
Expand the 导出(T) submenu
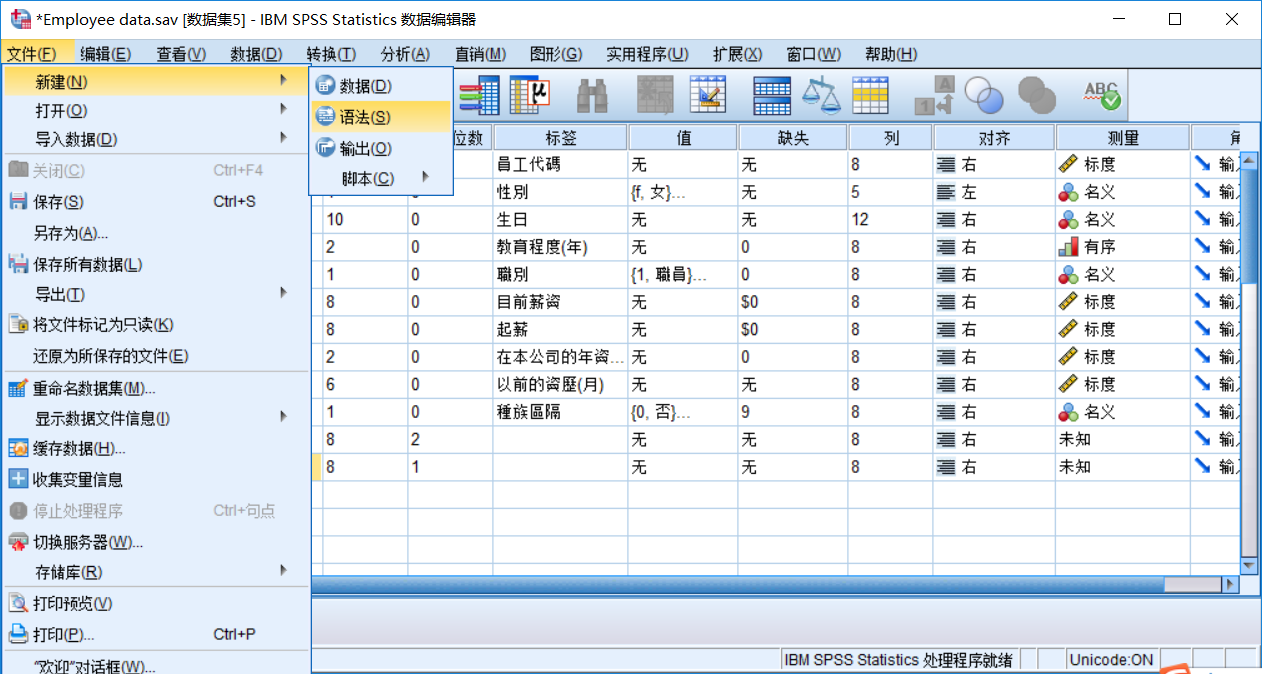point(155,294)
